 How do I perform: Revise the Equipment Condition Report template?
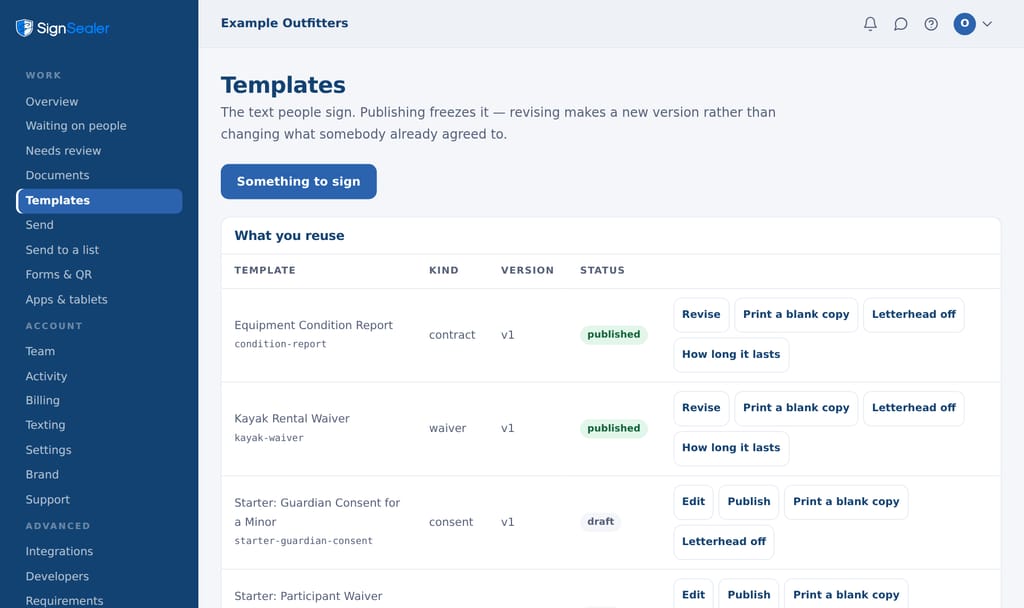coord(701,314)
